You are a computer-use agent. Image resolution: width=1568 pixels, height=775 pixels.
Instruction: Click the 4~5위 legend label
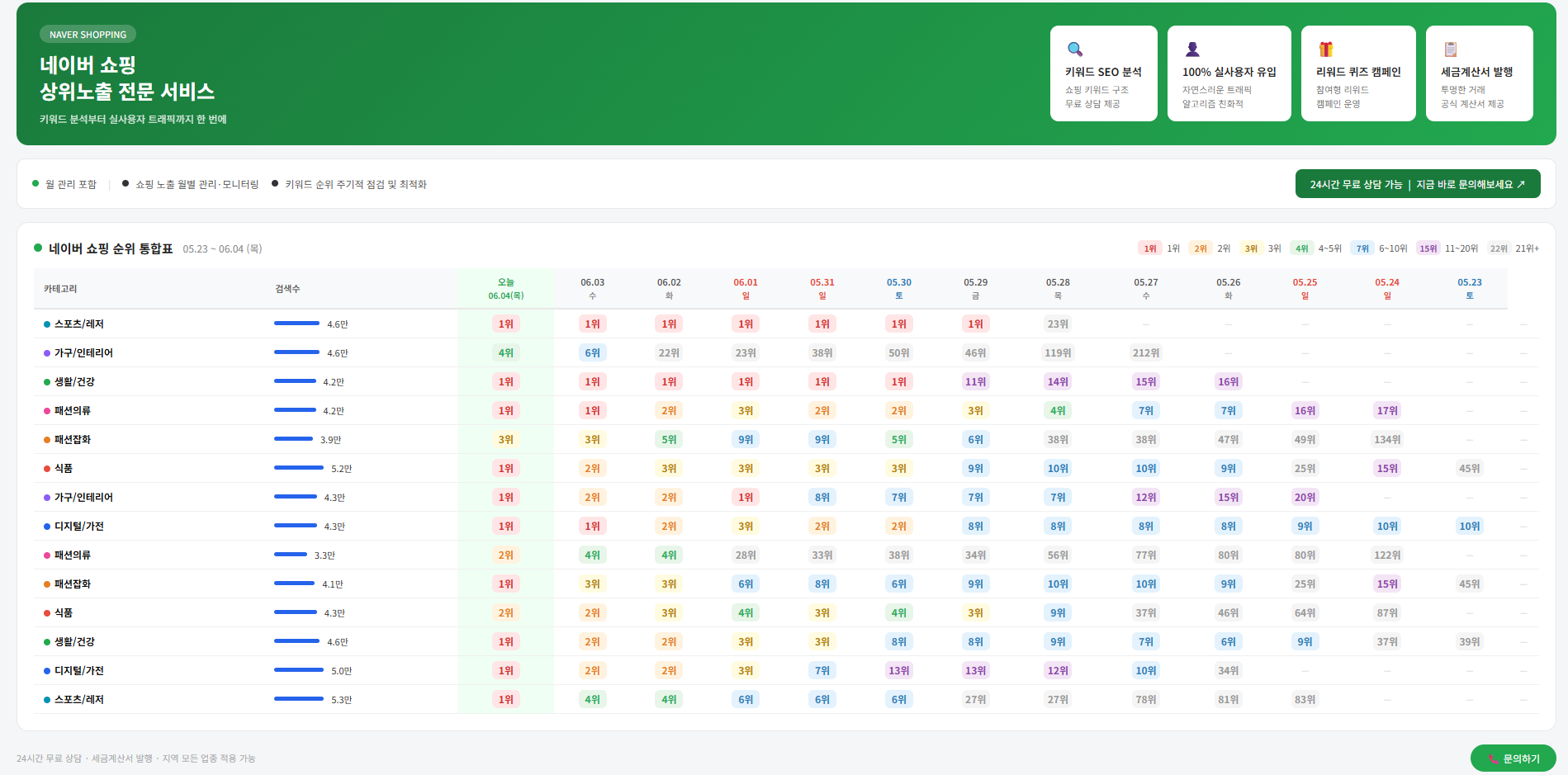(x=1329, y=248)
